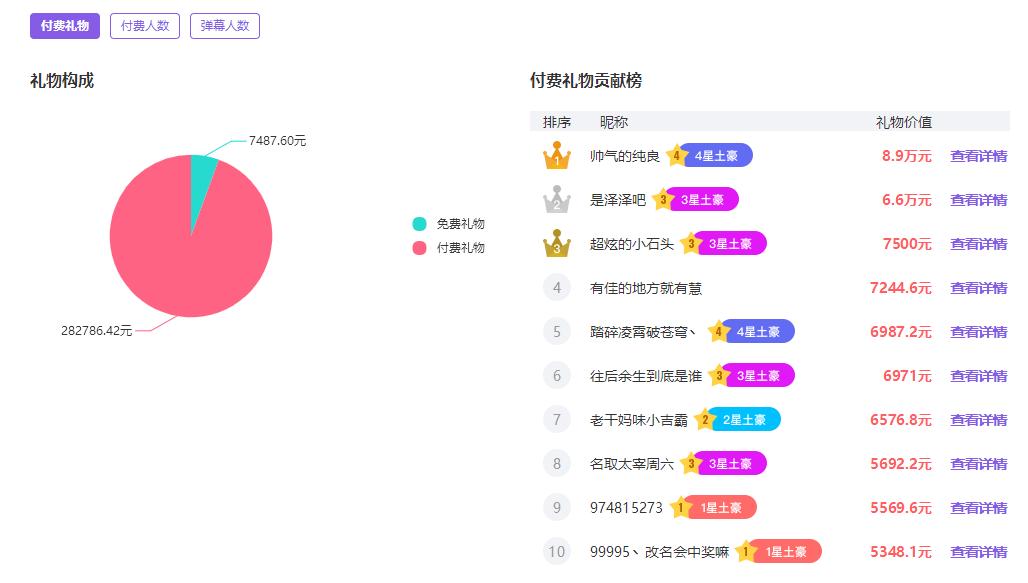Click the teal free-gift pie slice
The image size is (1028, 583).
pos(201,169)
